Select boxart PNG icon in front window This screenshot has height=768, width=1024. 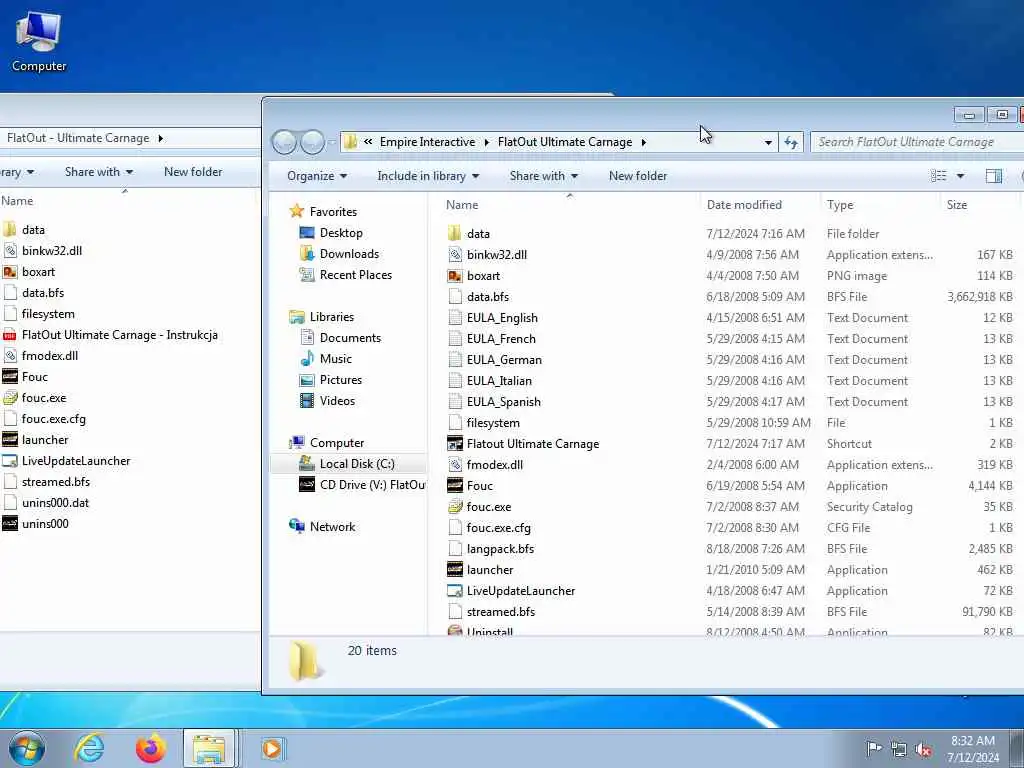point(455,276)
